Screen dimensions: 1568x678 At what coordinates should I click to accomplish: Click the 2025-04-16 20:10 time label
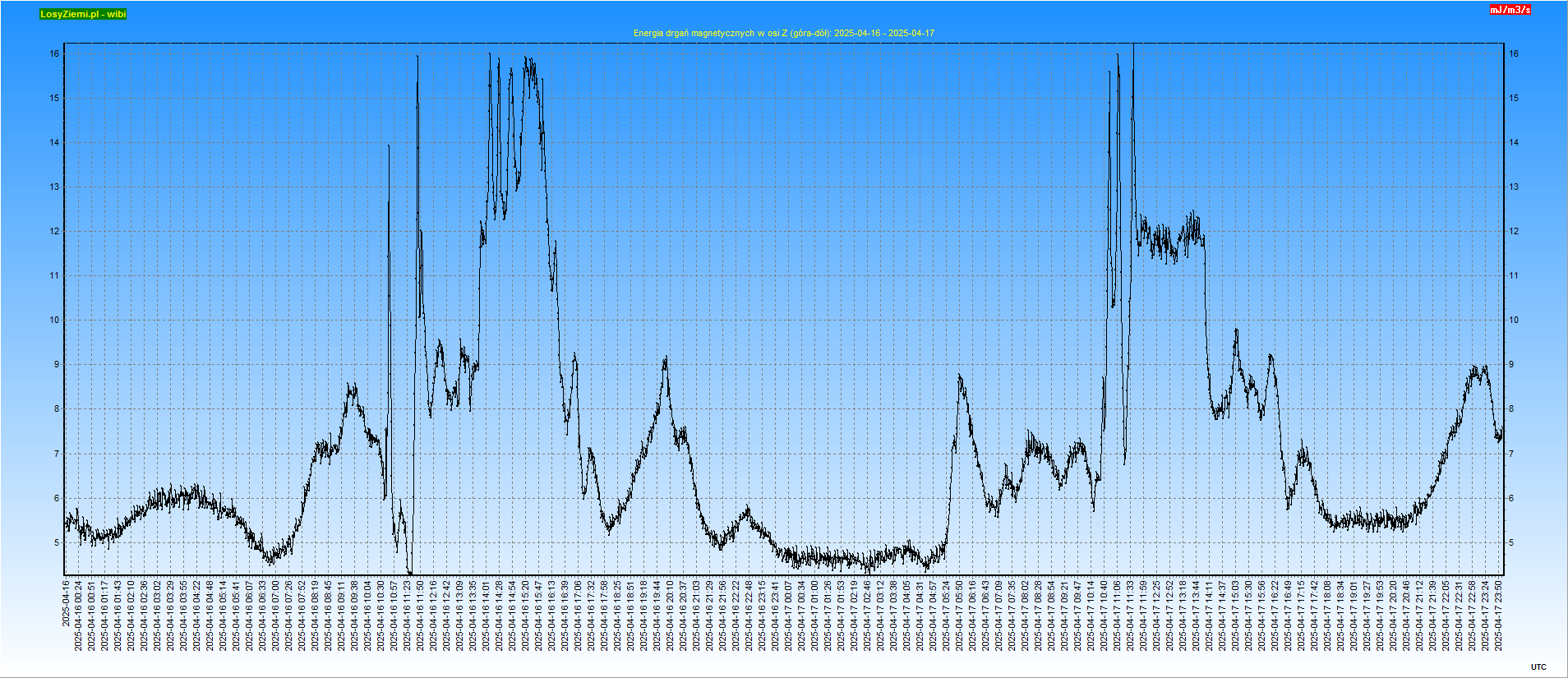coord(671,616)
